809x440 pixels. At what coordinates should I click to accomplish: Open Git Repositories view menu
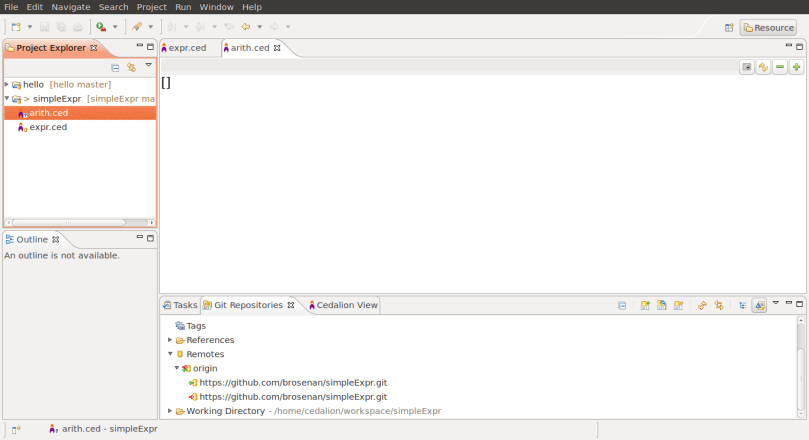point(776,303)
